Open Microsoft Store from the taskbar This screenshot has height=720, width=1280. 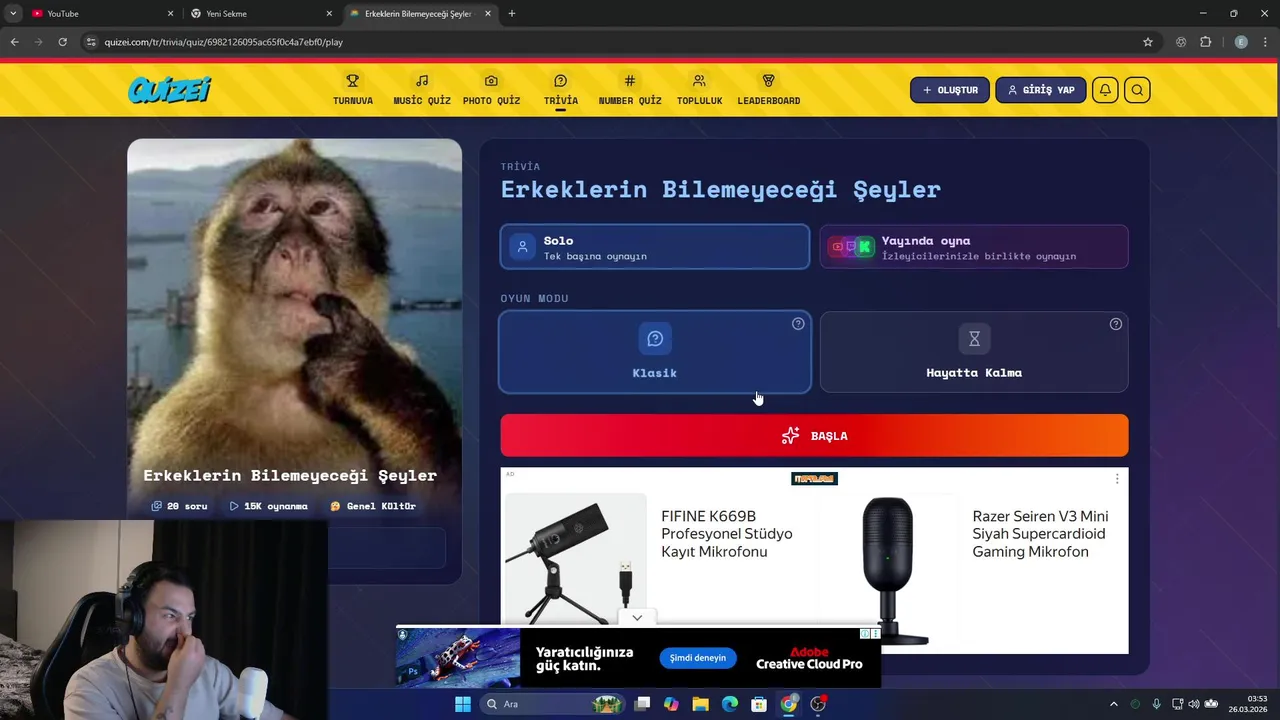pyautogui.click(x=759, y=704)
